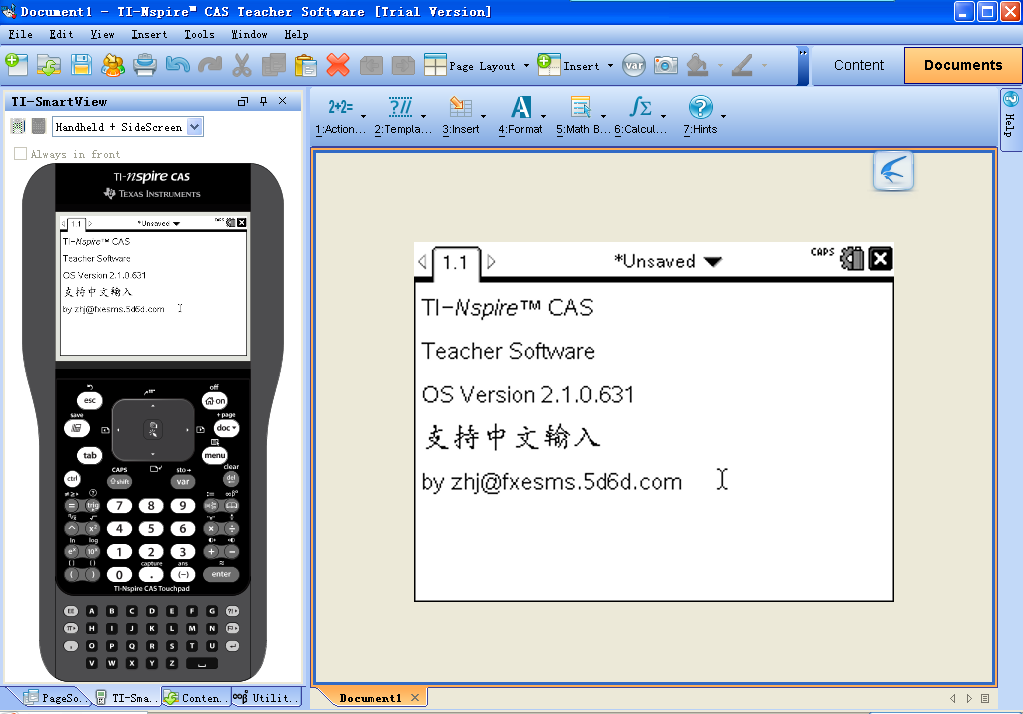Open the Help side panel
1023x714 pixels.
[x=1010, y=119]
